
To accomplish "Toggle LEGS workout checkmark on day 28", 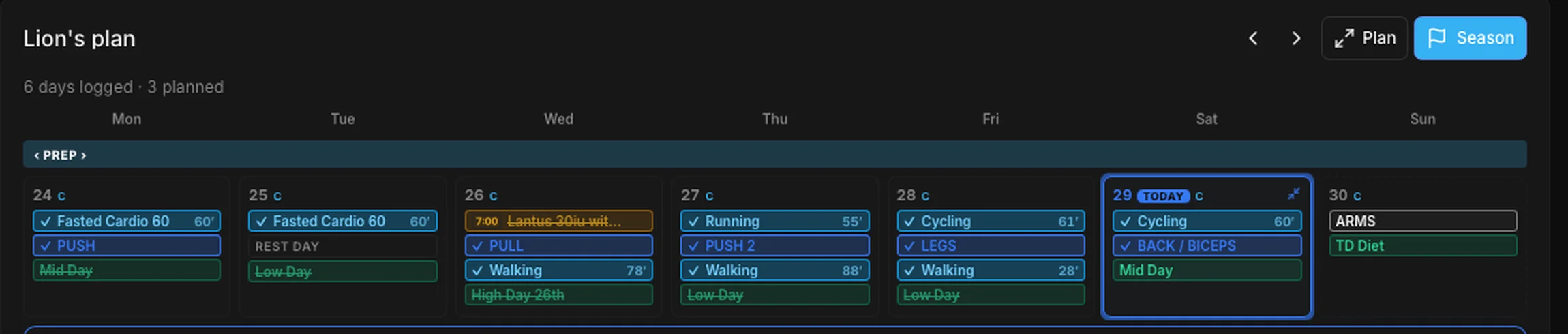I will click(910, 245).
